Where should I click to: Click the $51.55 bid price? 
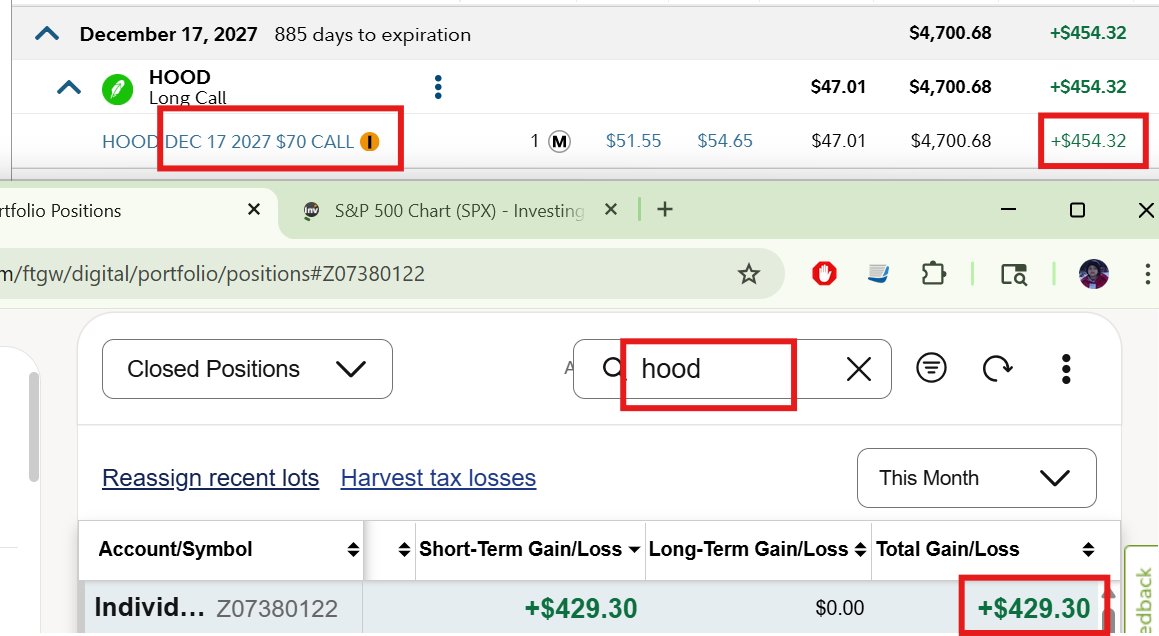click(x=633, y=141)
